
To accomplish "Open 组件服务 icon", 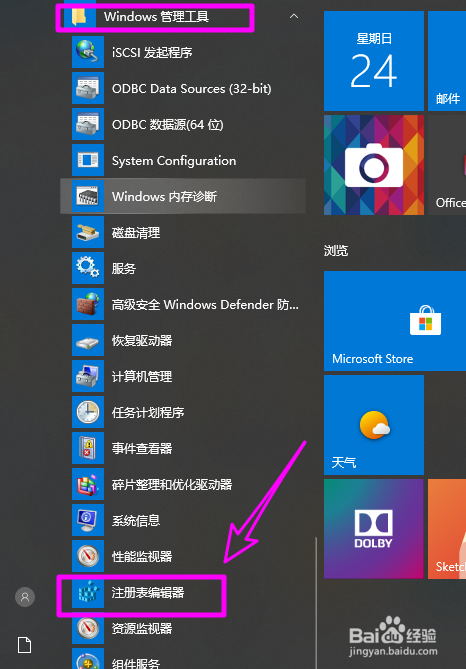I will (x=88, y=659).
